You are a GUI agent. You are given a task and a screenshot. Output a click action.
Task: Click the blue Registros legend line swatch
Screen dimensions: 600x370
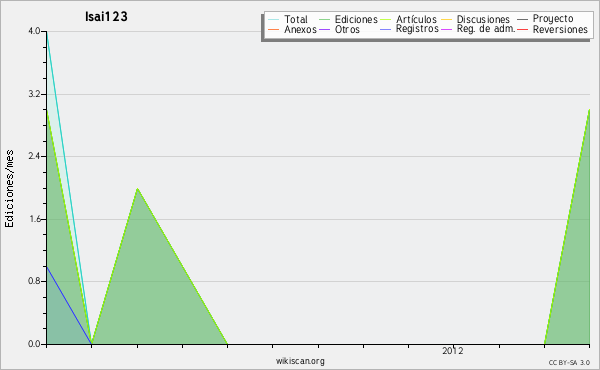385,29
